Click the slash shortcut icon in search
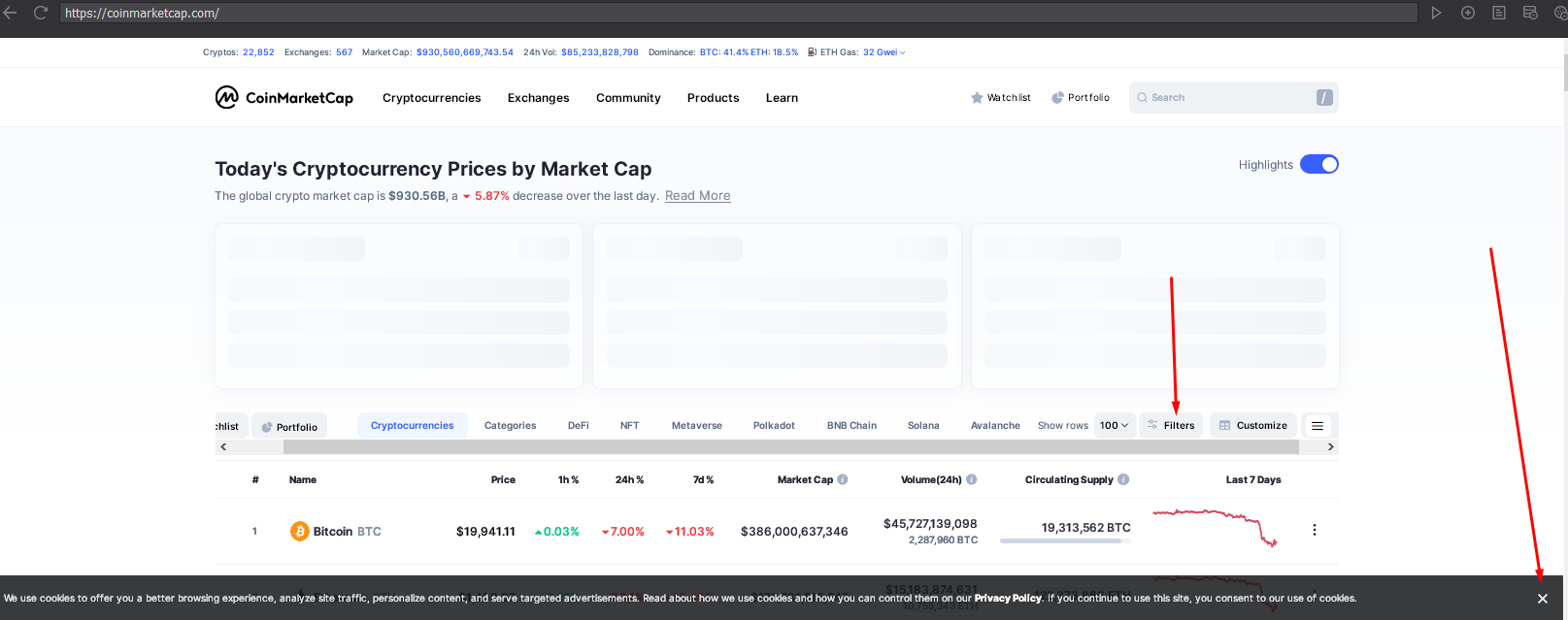The width and height of the screenshot is (1568, 620). point(1324,97)
